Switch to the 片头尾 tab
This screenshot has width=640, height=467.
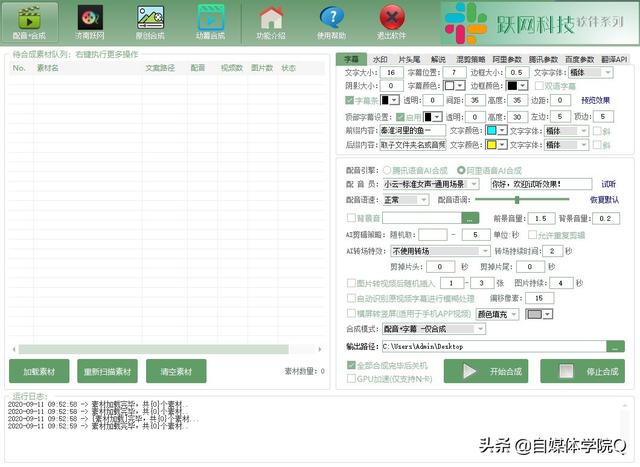409,59
